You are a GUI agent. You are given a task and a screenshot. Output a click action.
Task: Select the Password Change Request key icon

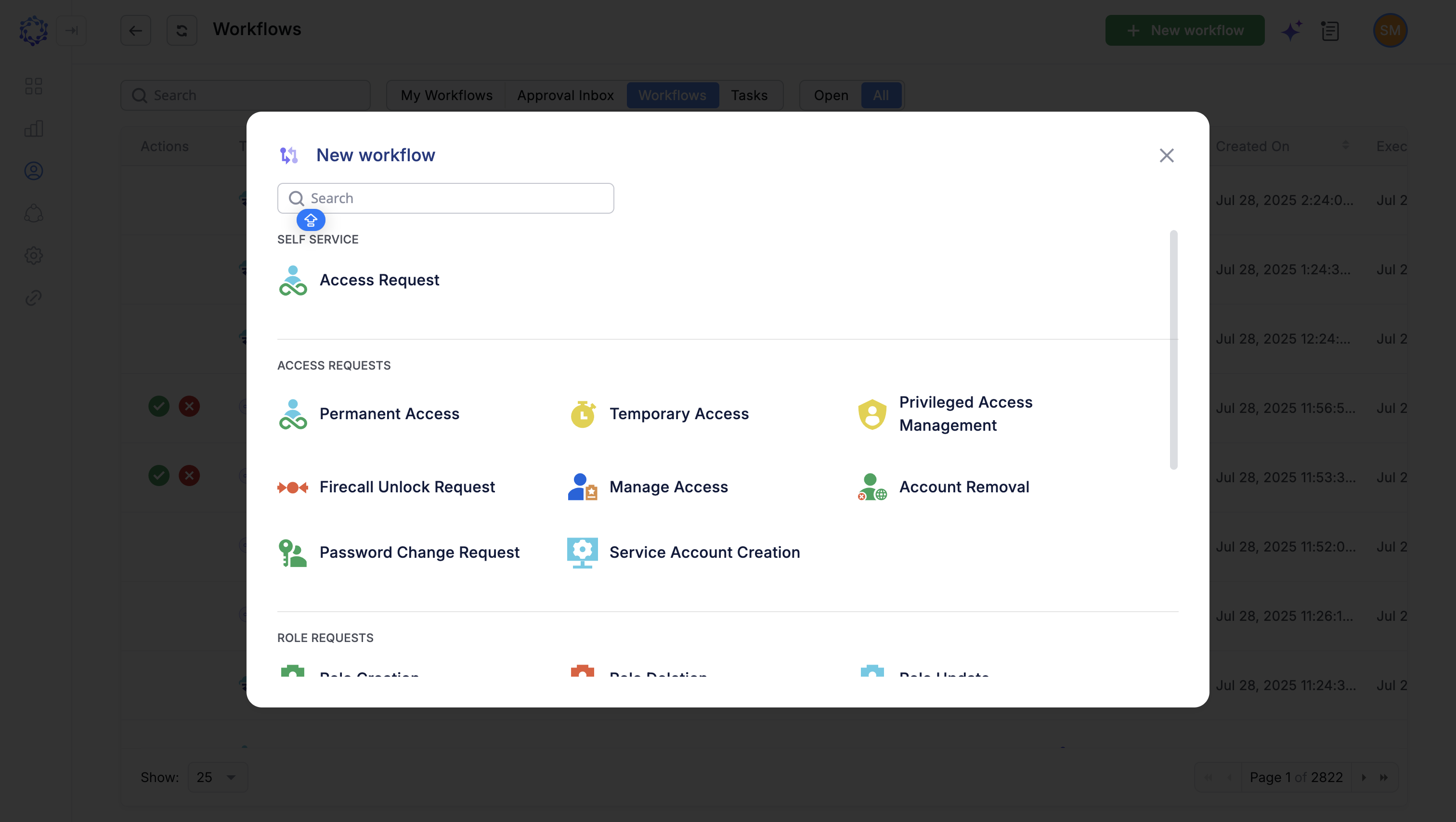pos(293,552)
